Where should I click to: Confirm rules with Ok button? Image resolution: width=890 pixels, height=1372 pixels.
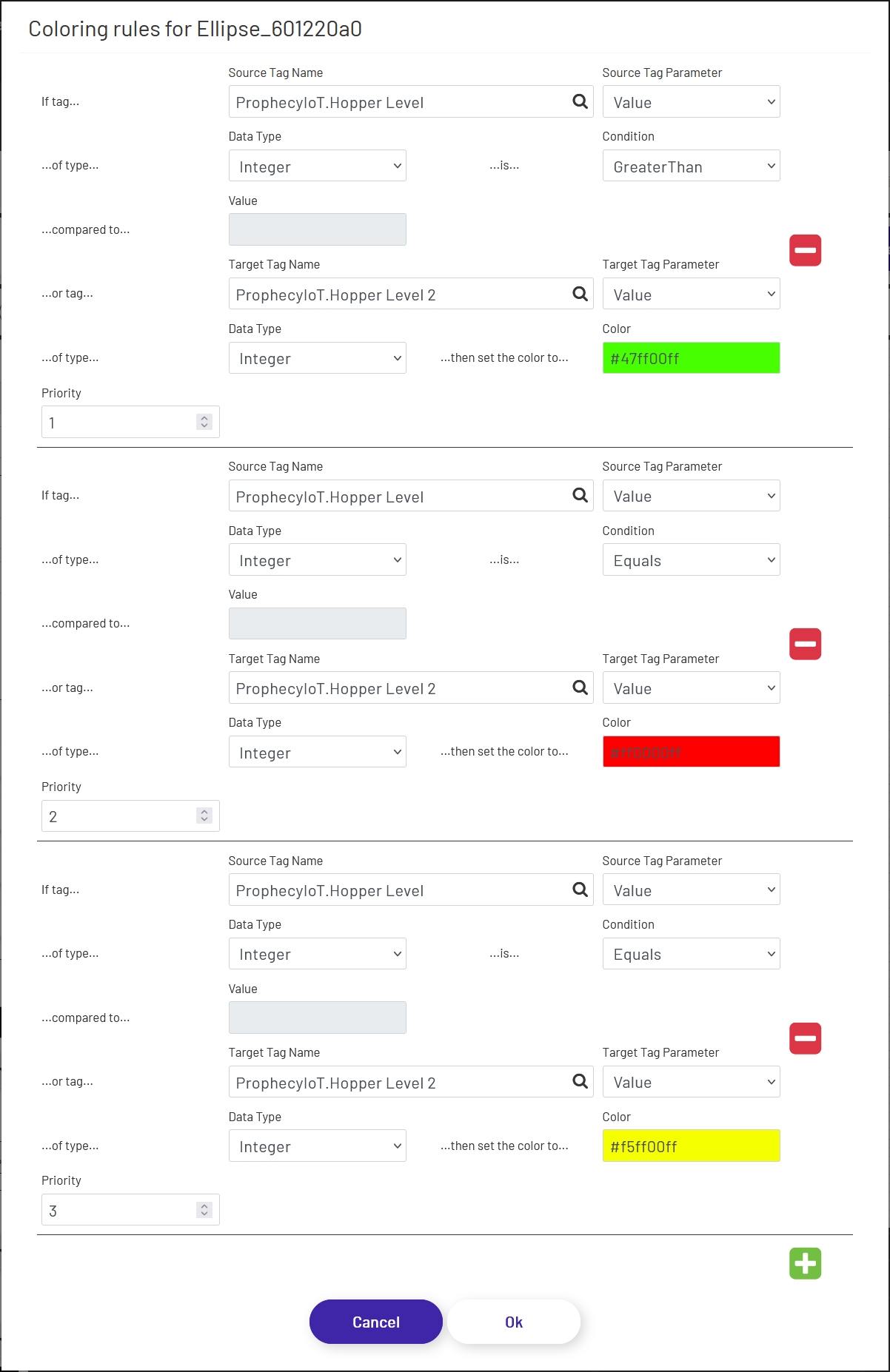point(513,1322)
